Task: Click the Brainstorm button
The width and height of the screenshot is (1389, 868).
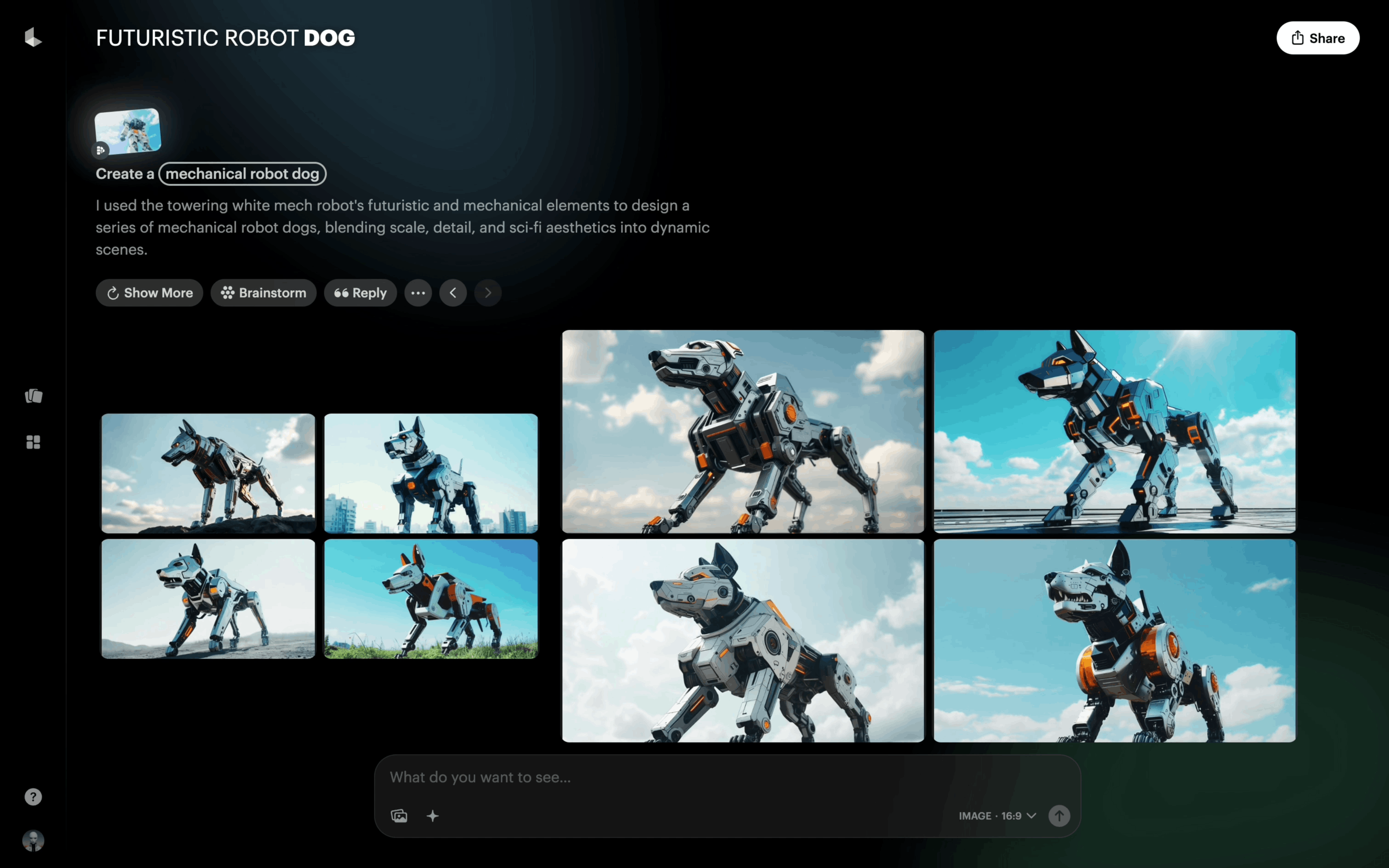Action: (x=264, y=293)
